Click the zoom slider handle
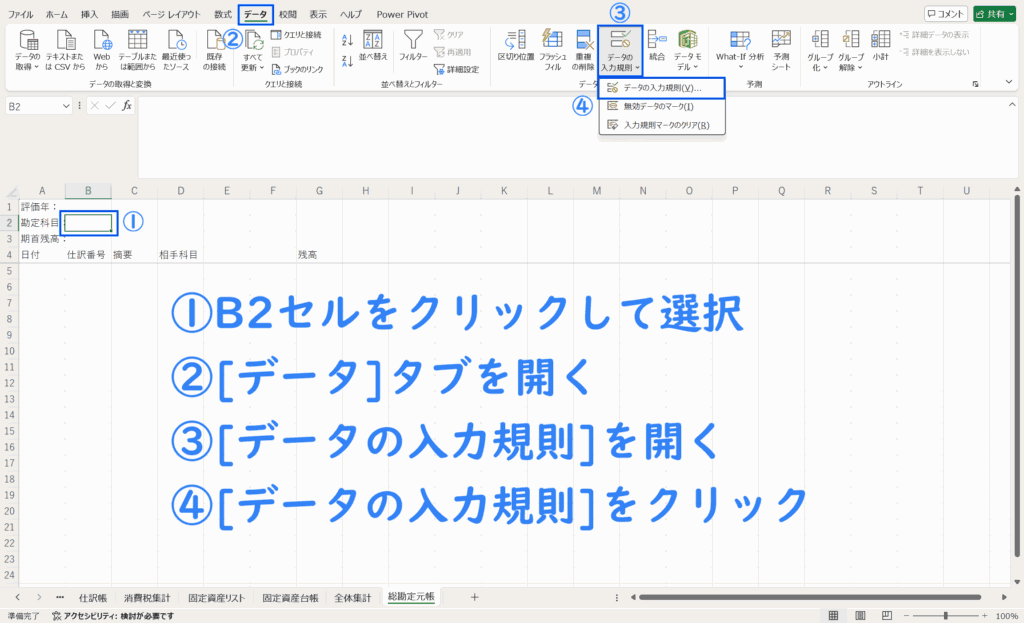Screen dimensions: 1024x623 tap(945, 616)
